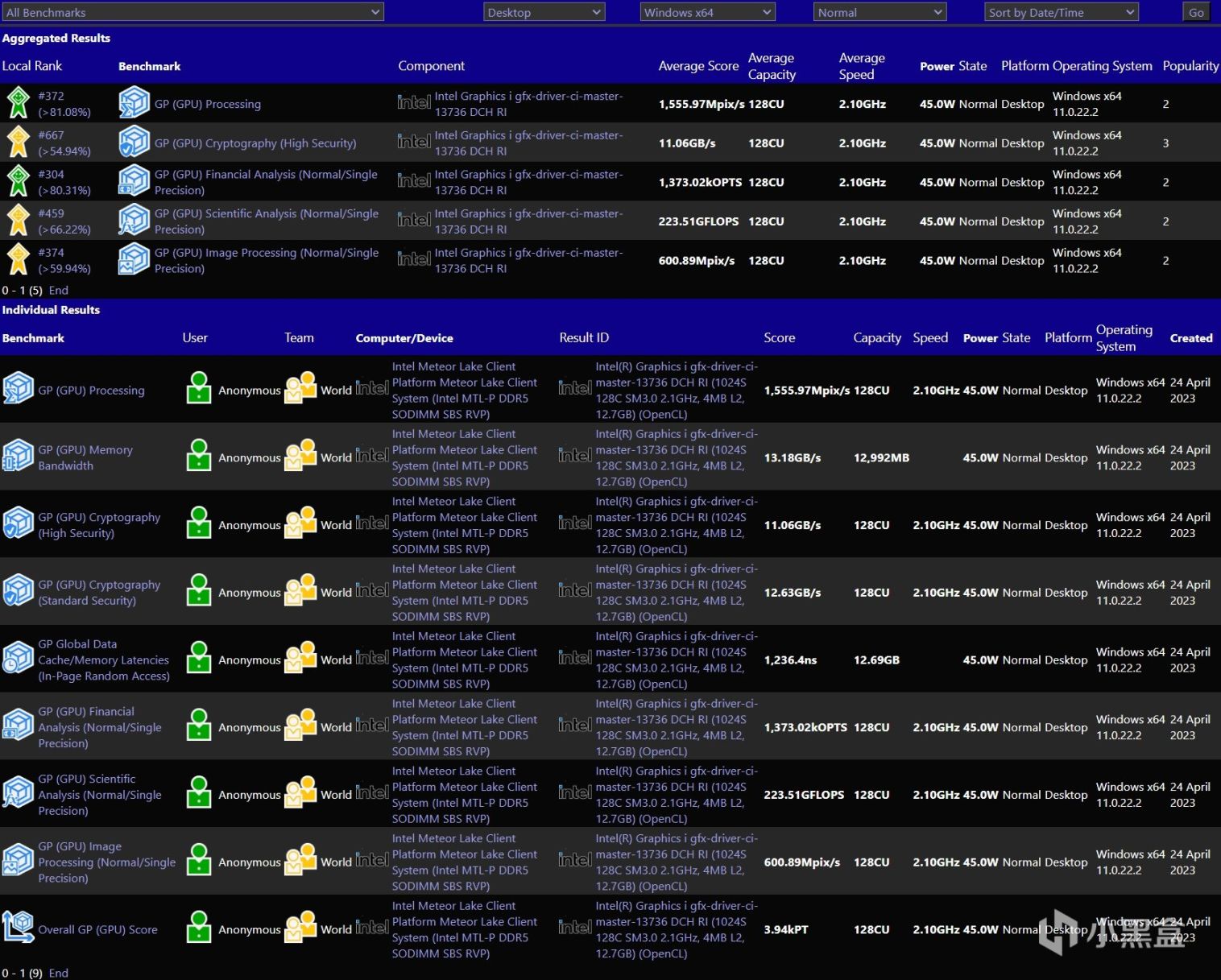
Task: Open Intel Graphics component link in rank #304 row
Action: (528, 182)
